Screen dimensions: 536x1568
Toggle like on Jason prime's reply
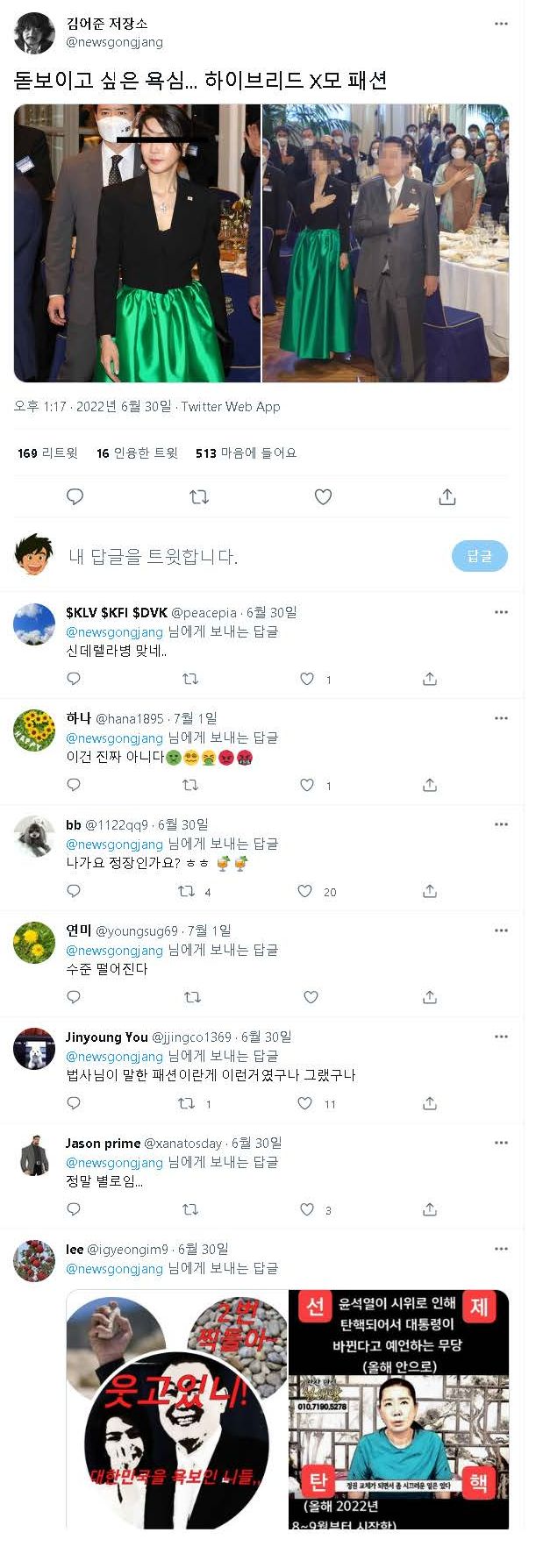[x=305, y=1209]
